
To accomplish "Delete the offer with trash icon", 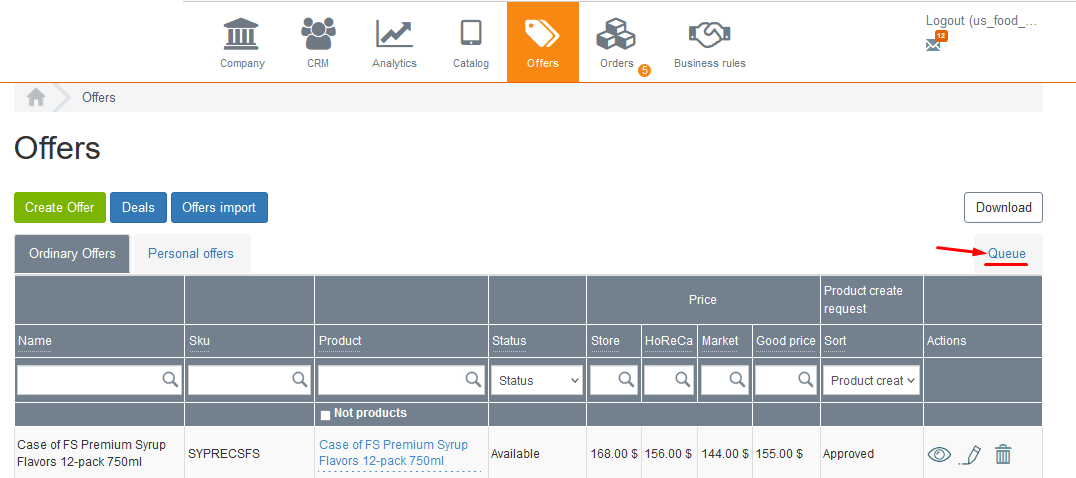I will point(1003,454).
